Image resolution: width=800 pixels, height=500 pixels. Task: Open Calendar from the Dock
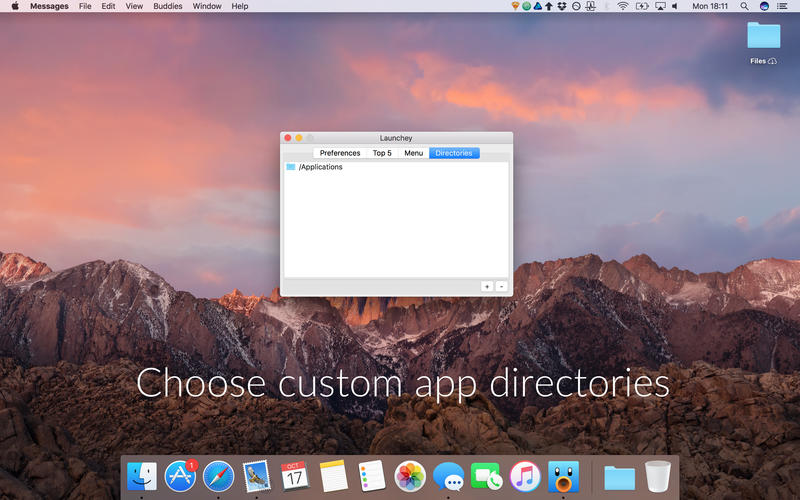pos(295,476)
